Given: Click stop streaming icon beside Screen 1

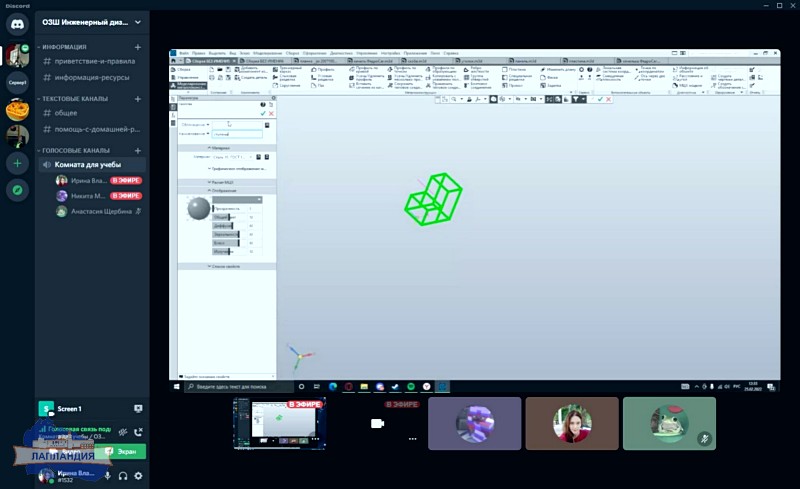Looking at the screenshot, I should point(138,409).
